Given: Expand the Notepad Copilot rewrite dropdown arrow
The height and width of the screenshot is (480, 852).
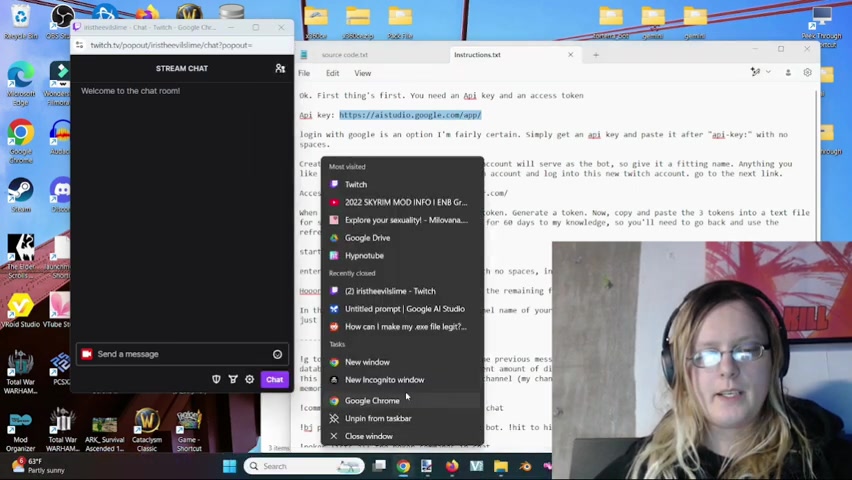Looking at the screenshot, I should point(768,72).
